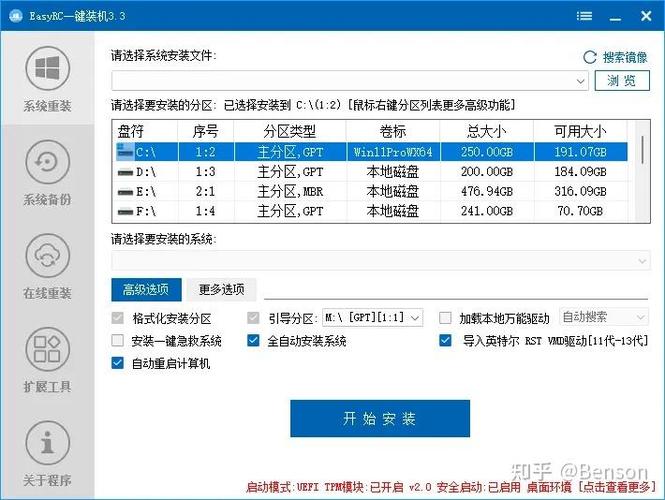
Task: Open the 系统备份 sidebar icon
Action: point(47,162)
